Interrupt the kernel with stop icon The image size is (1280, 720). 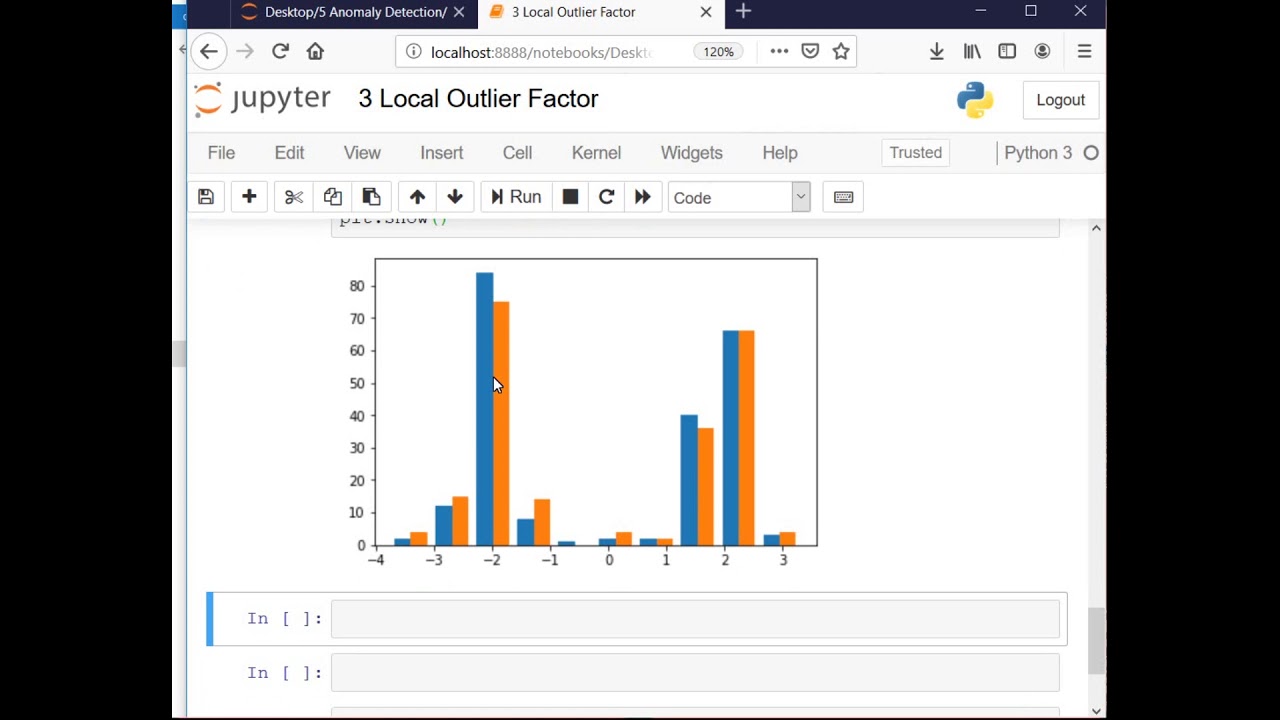pyautogui.click(x=570, y=197)
